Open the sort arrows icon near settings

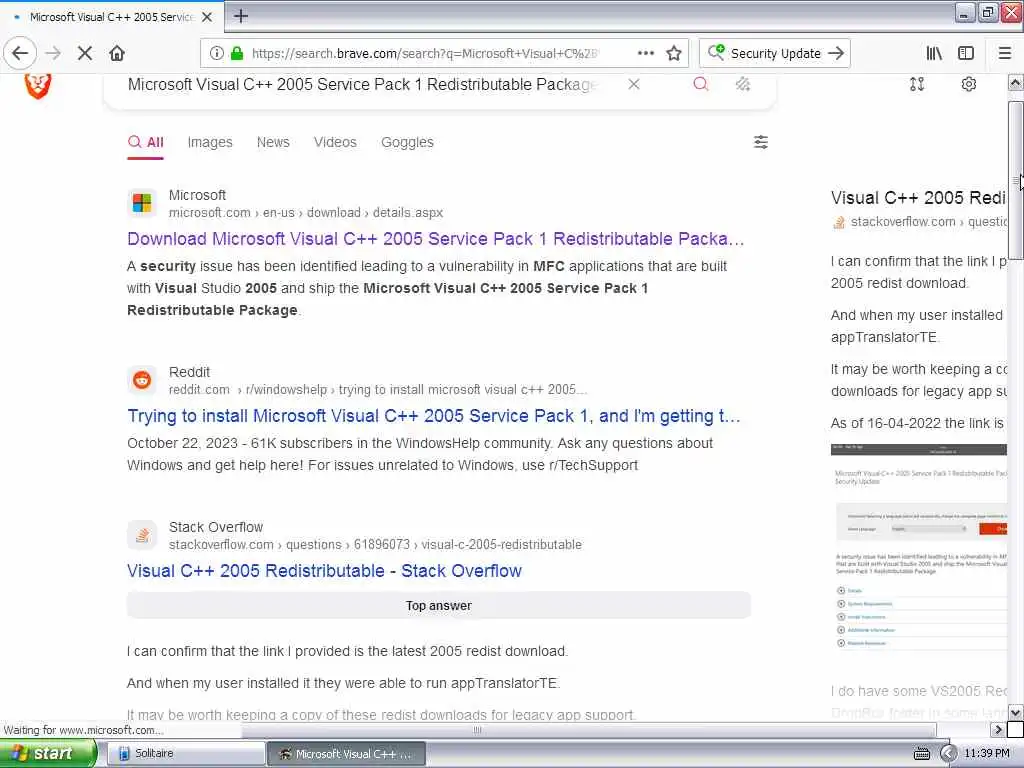(917, 84)
